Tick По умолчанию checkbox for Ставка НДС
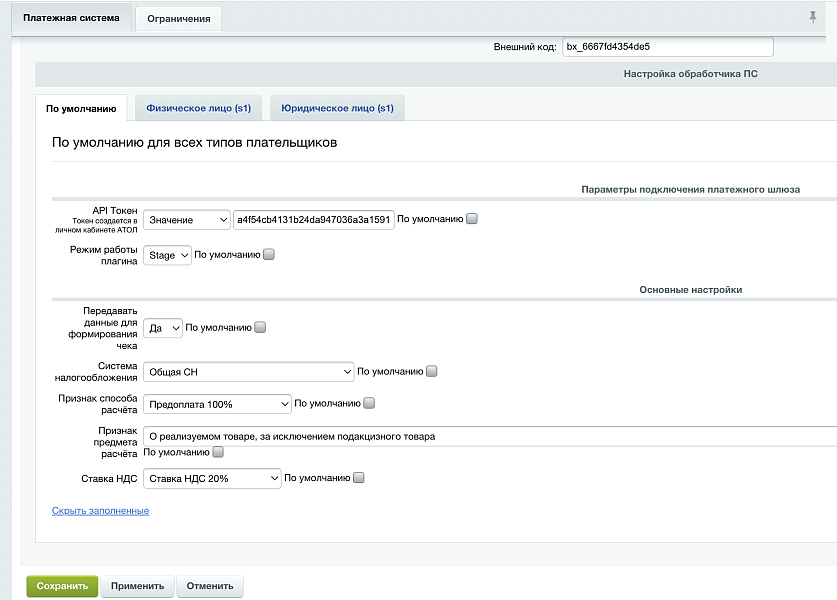 point(359,478)
